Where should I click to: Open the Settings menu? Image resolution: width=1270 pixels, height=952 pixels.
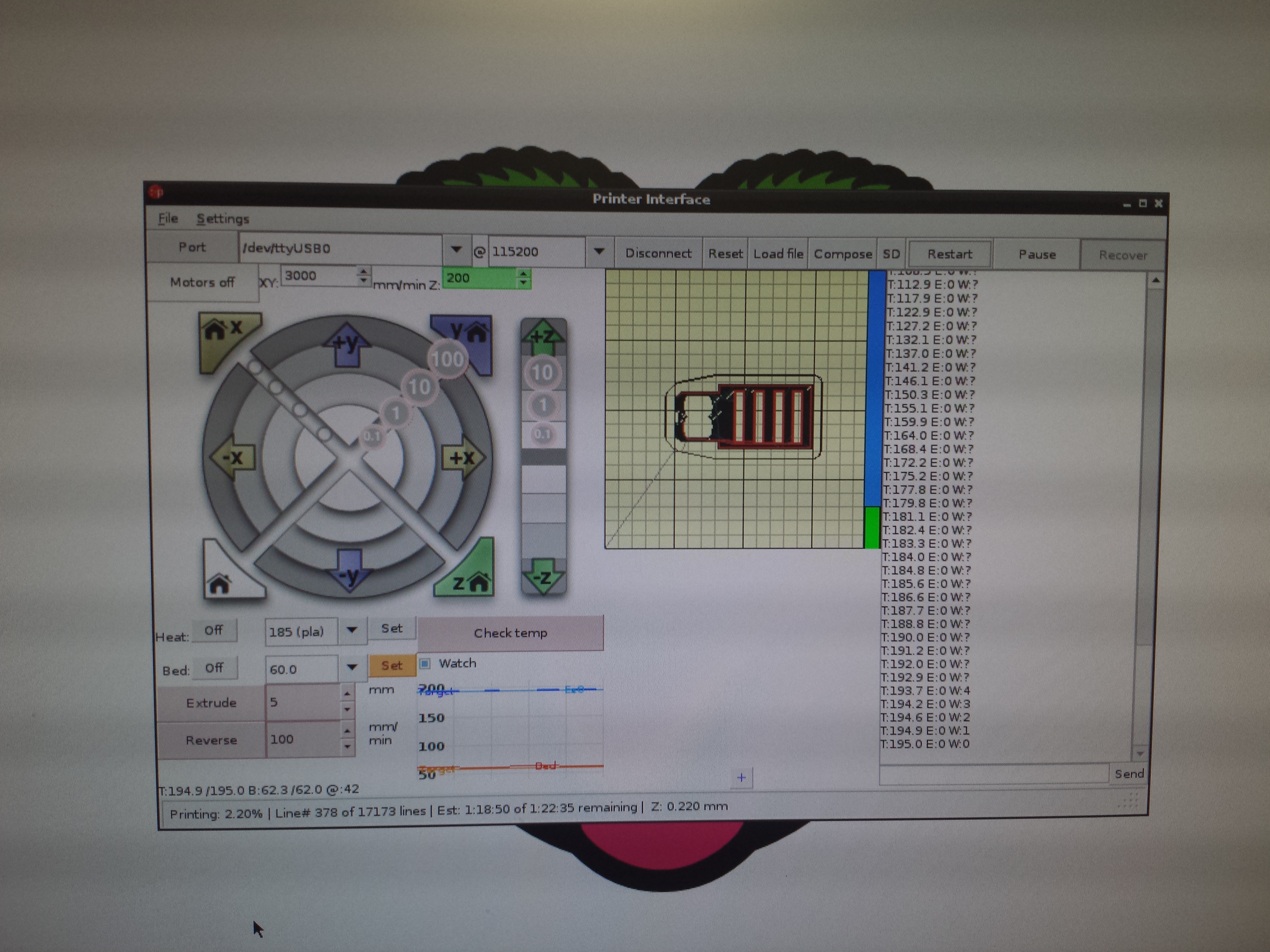pos(223,219)
